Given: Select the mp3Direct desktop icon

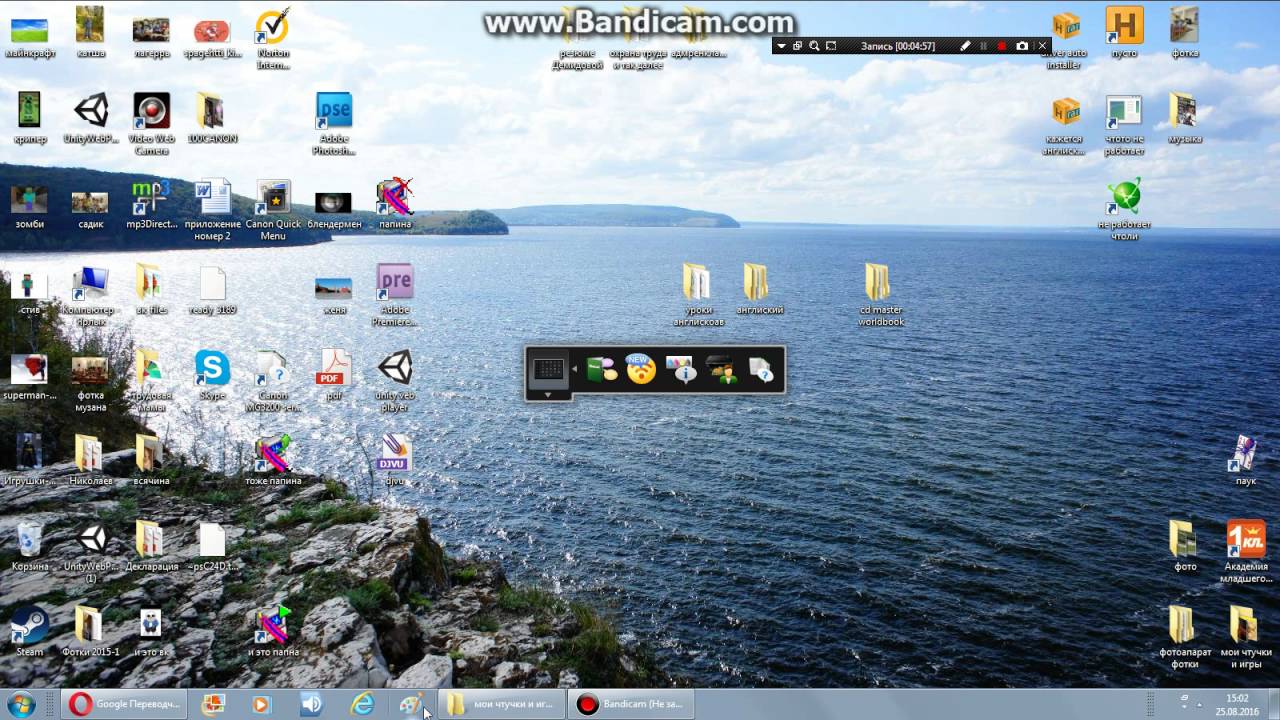Looking at the screenshot, I should point(151,204).
